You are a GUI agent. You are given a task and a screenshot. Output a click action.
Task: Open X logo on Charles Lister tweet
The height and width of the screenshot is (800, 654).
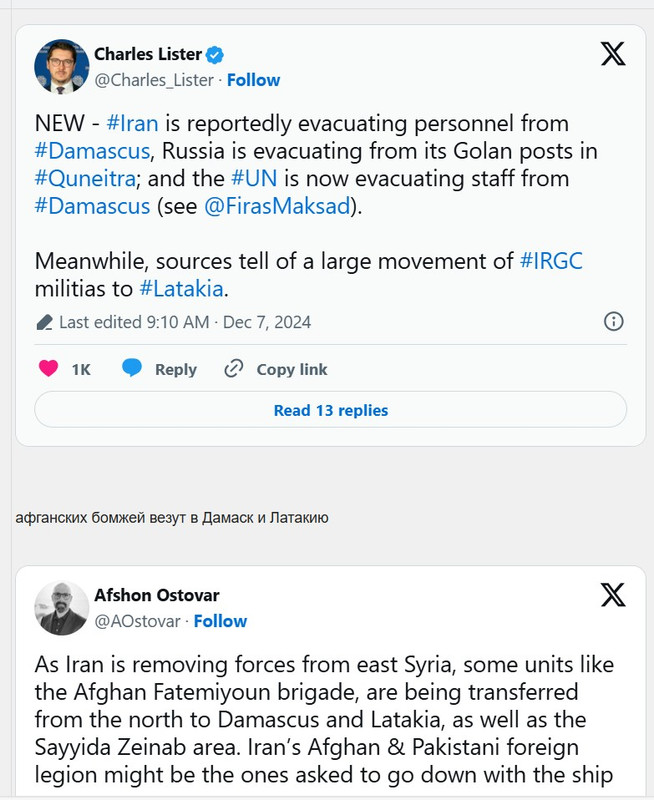point(613,54)
